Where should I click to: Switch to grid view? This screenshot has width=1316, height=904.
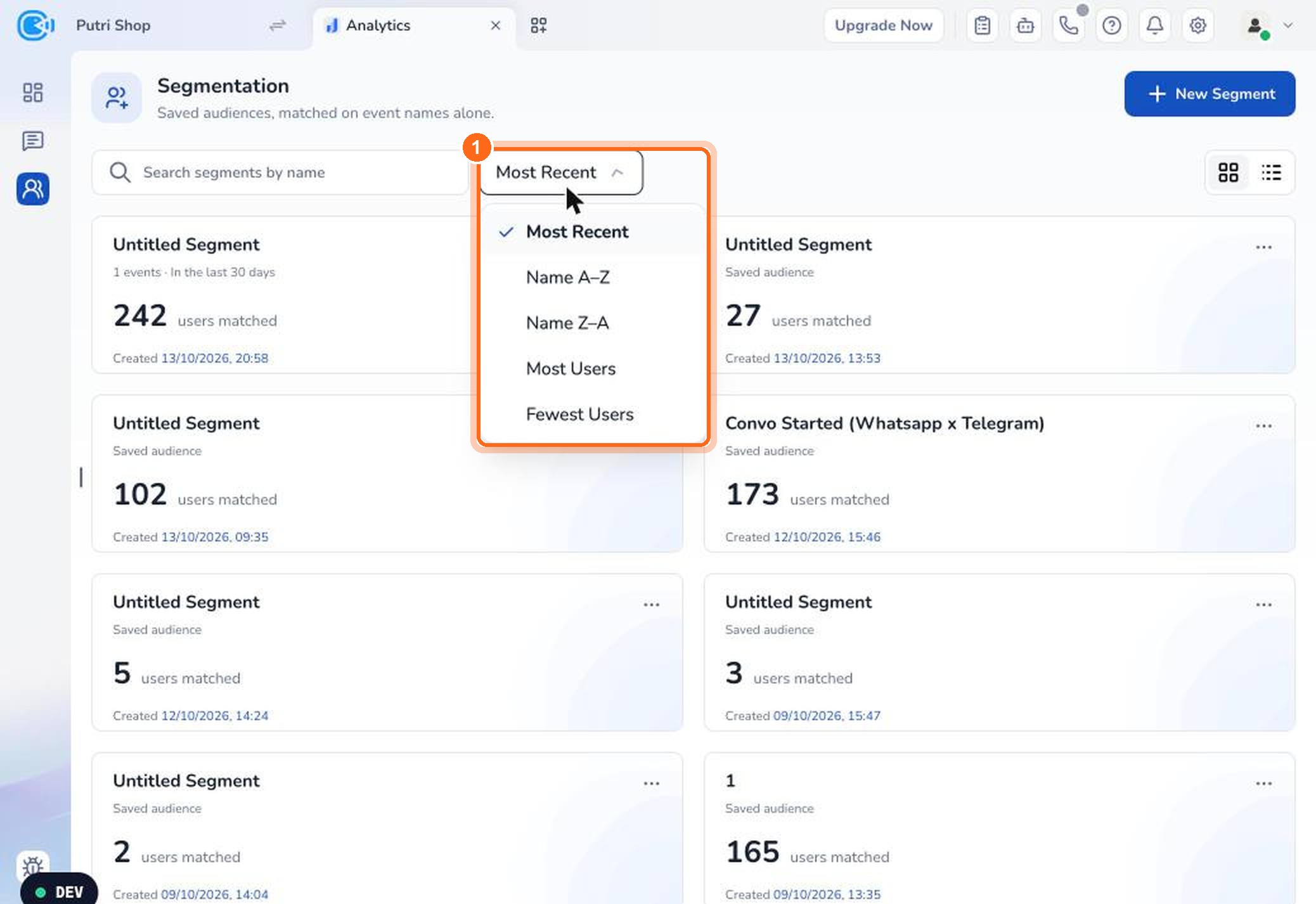pos(1229,172)
